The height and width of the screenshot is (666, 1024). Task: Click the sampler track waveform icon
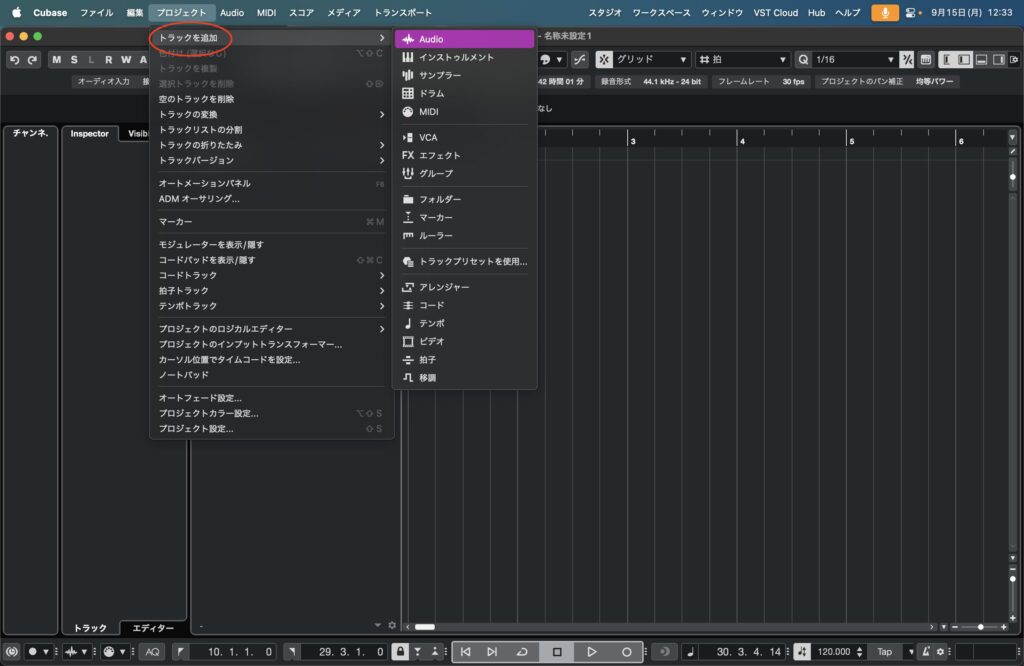tap(408, 75)
